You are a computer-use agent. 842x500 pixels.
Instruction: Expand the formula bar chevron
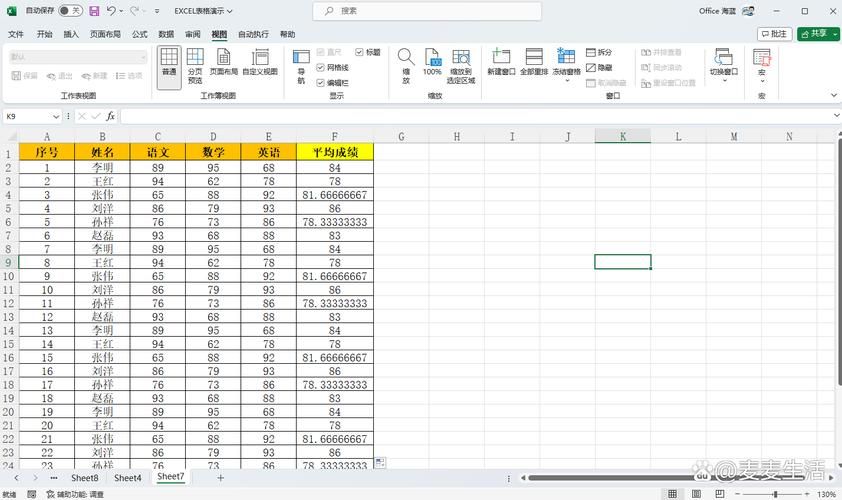point(836,115)
